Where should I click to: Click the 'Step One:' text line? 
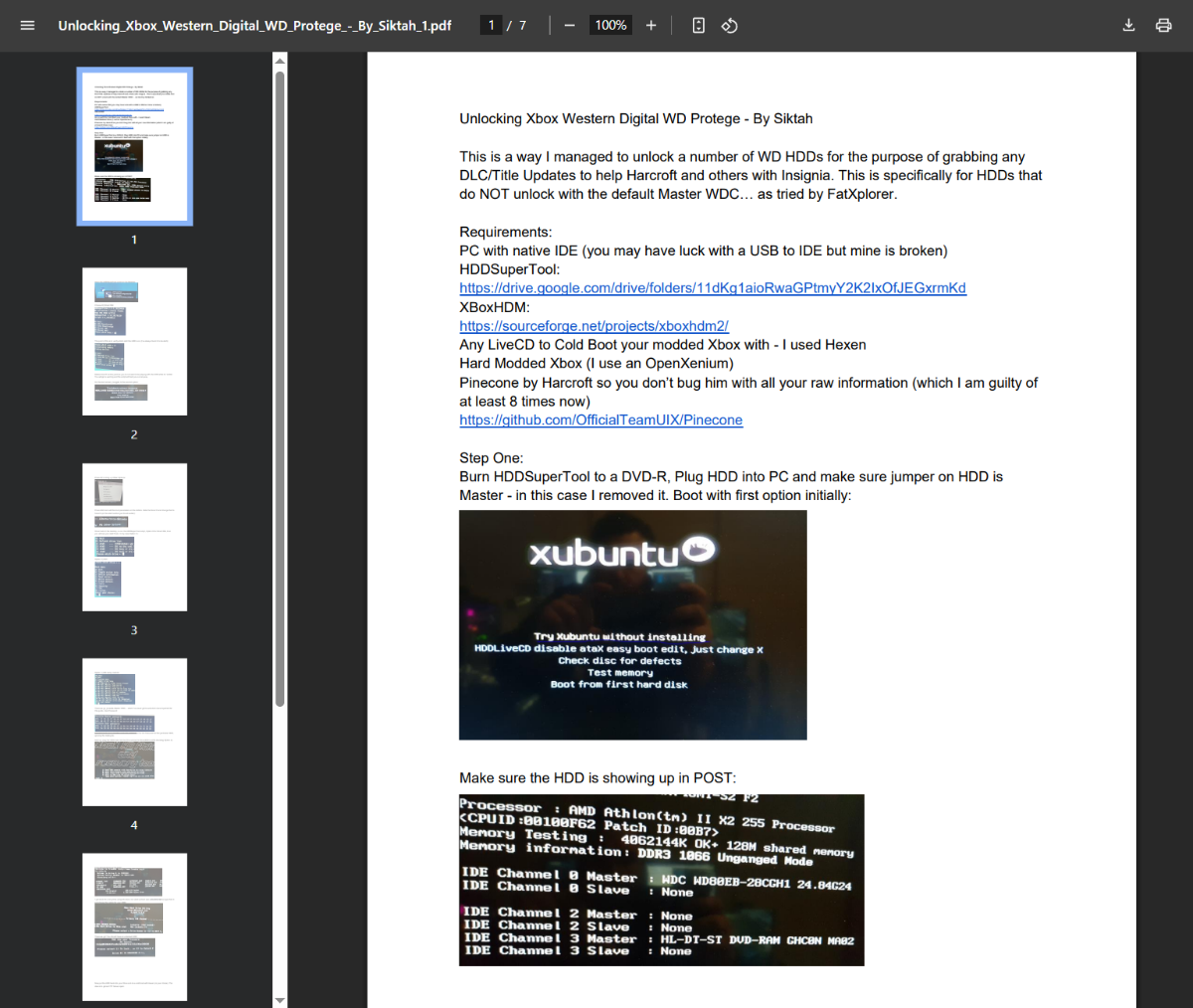491,458
